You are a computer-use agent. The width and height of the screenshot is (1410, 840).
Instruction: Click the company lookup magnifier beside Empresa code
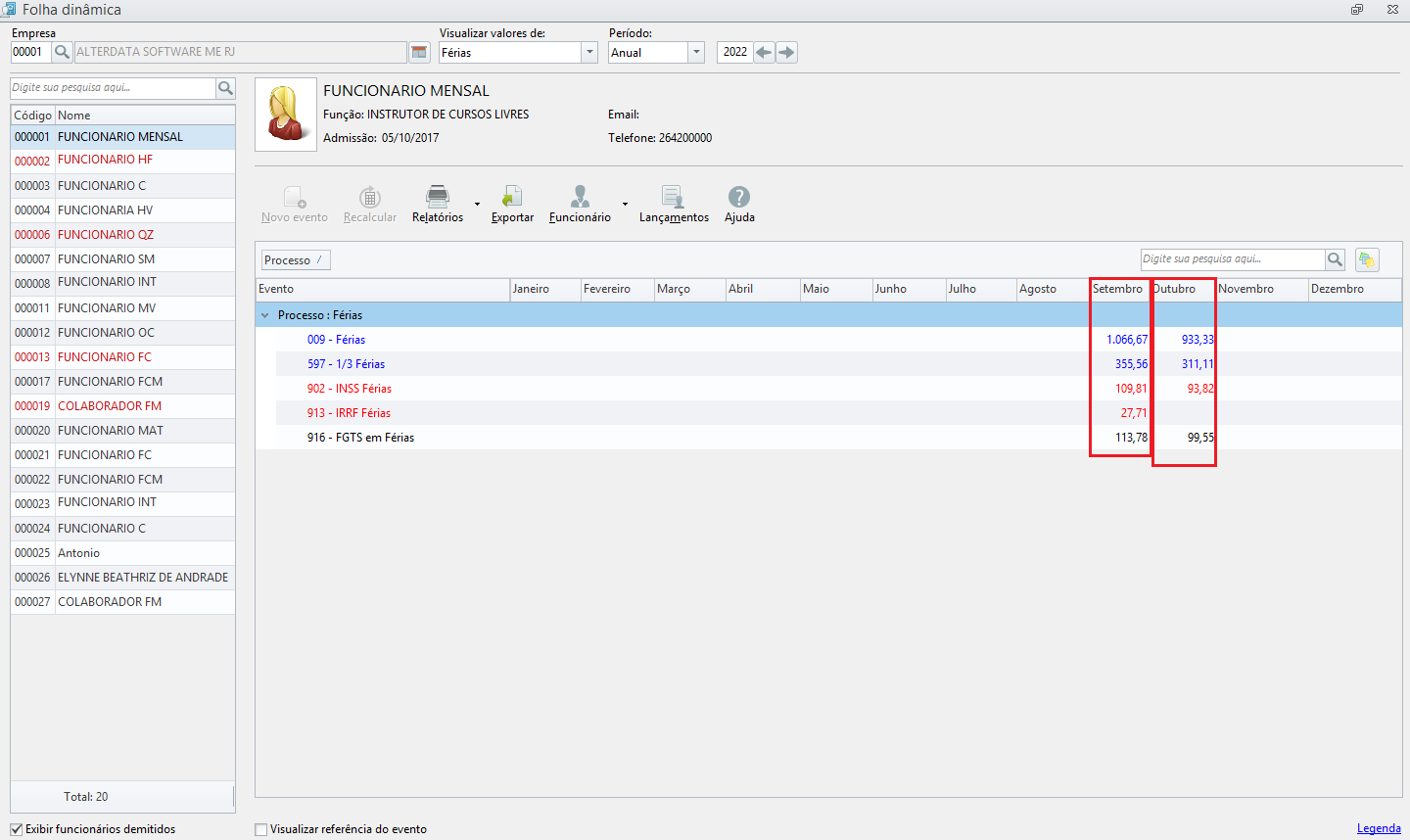(x=62, y=52)
